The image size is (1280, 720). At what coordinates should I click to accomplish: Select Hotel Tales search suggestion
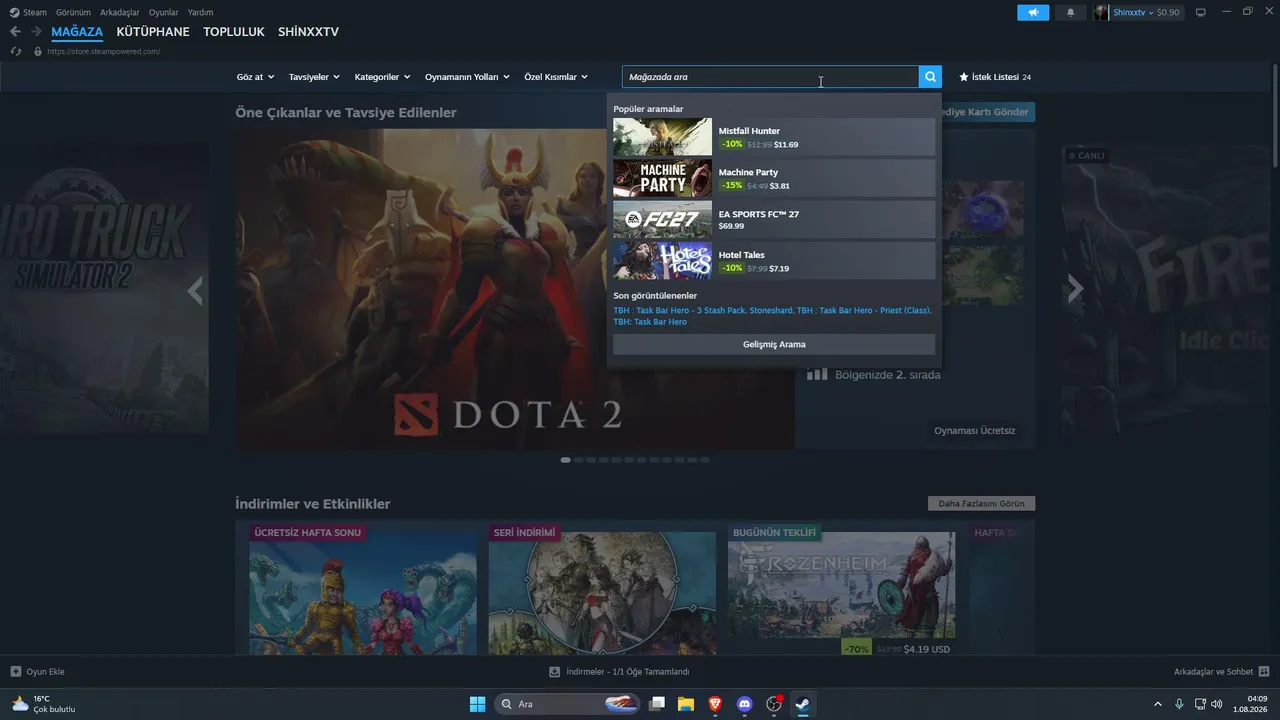(x=774, y=261)
